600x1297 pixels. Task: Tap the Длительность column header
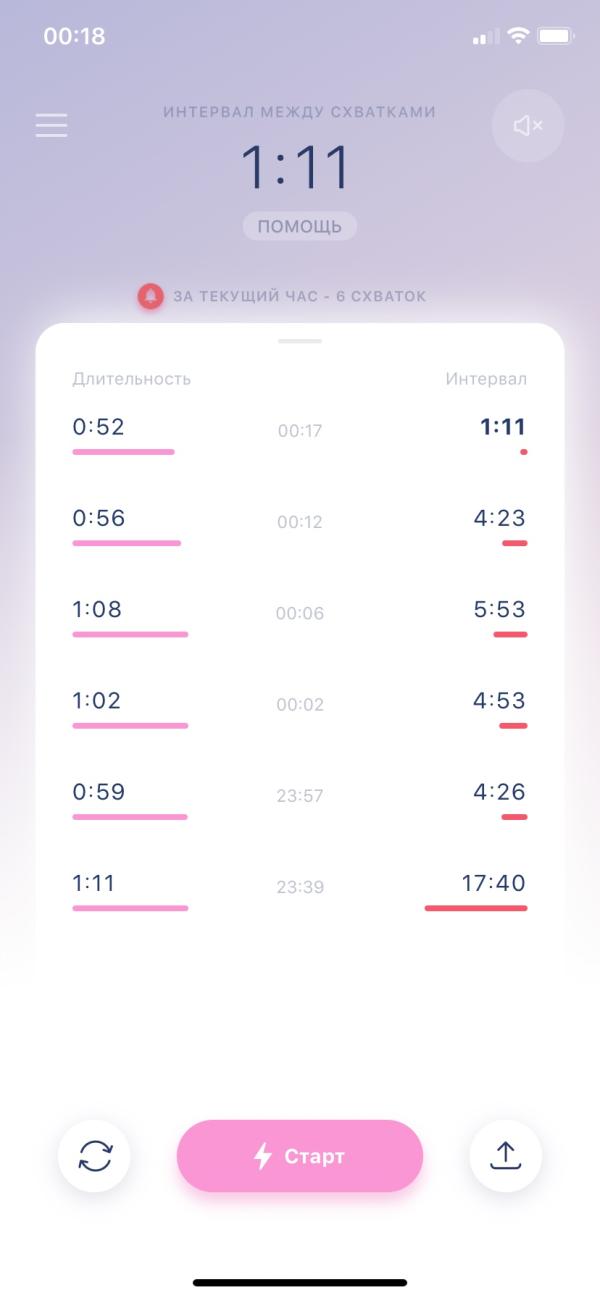(x=131, y=379)
